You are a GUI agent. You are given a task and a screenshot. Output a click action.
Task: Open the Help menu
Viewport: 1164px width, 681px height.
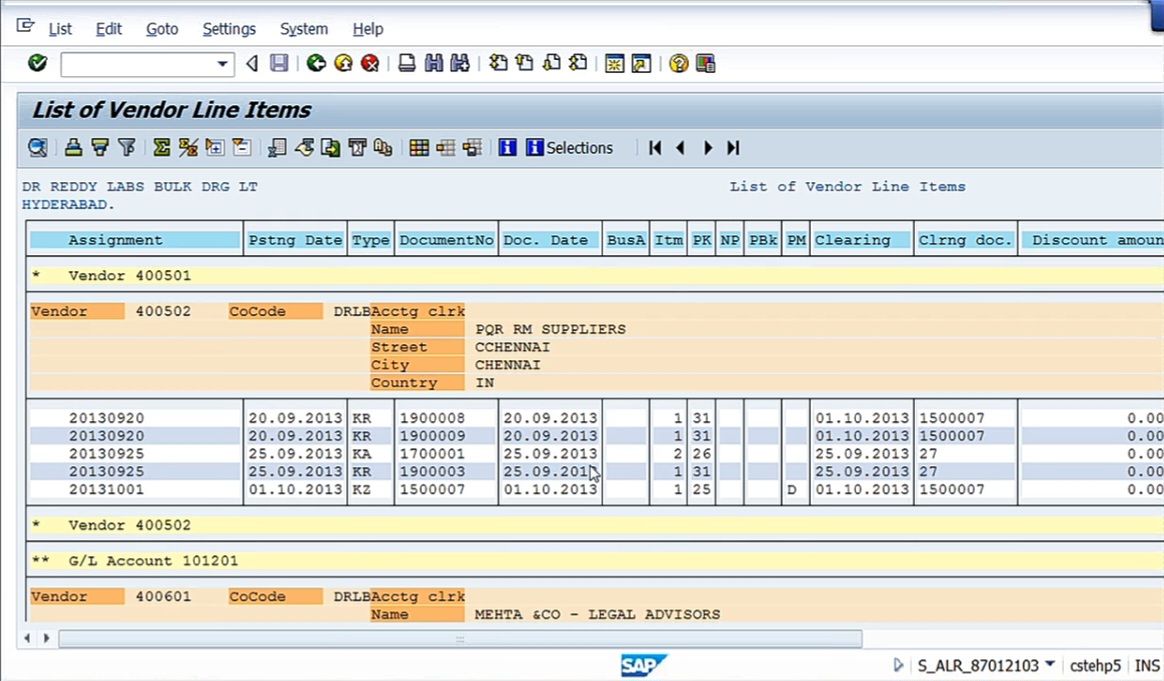click(x=367, y=29)
